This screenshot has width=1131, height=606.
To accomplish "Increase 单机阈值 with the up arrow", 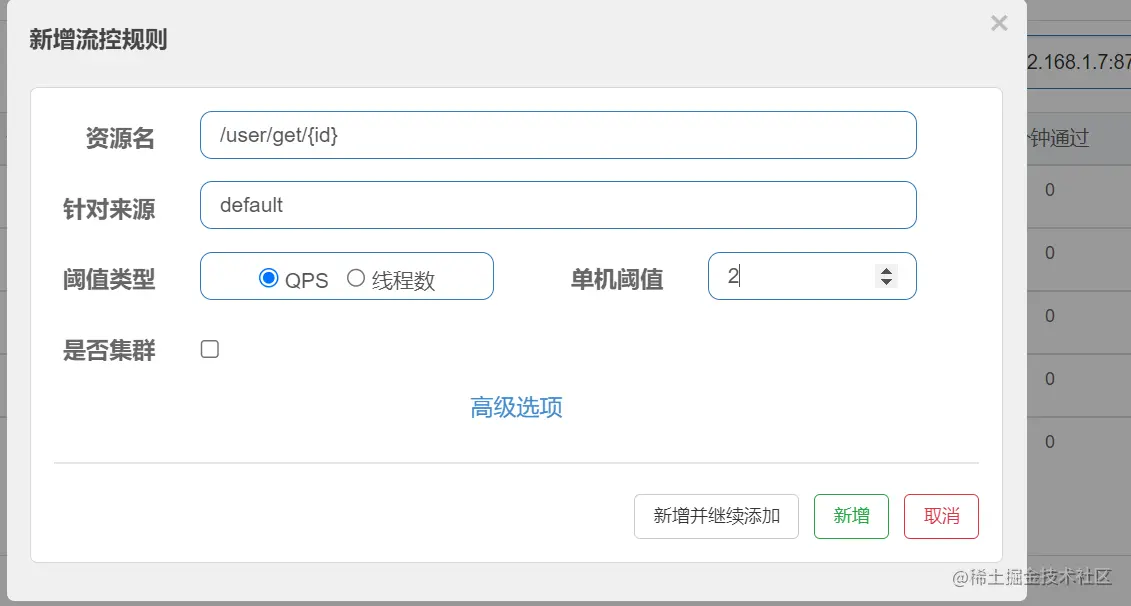I will coord(886,271).
